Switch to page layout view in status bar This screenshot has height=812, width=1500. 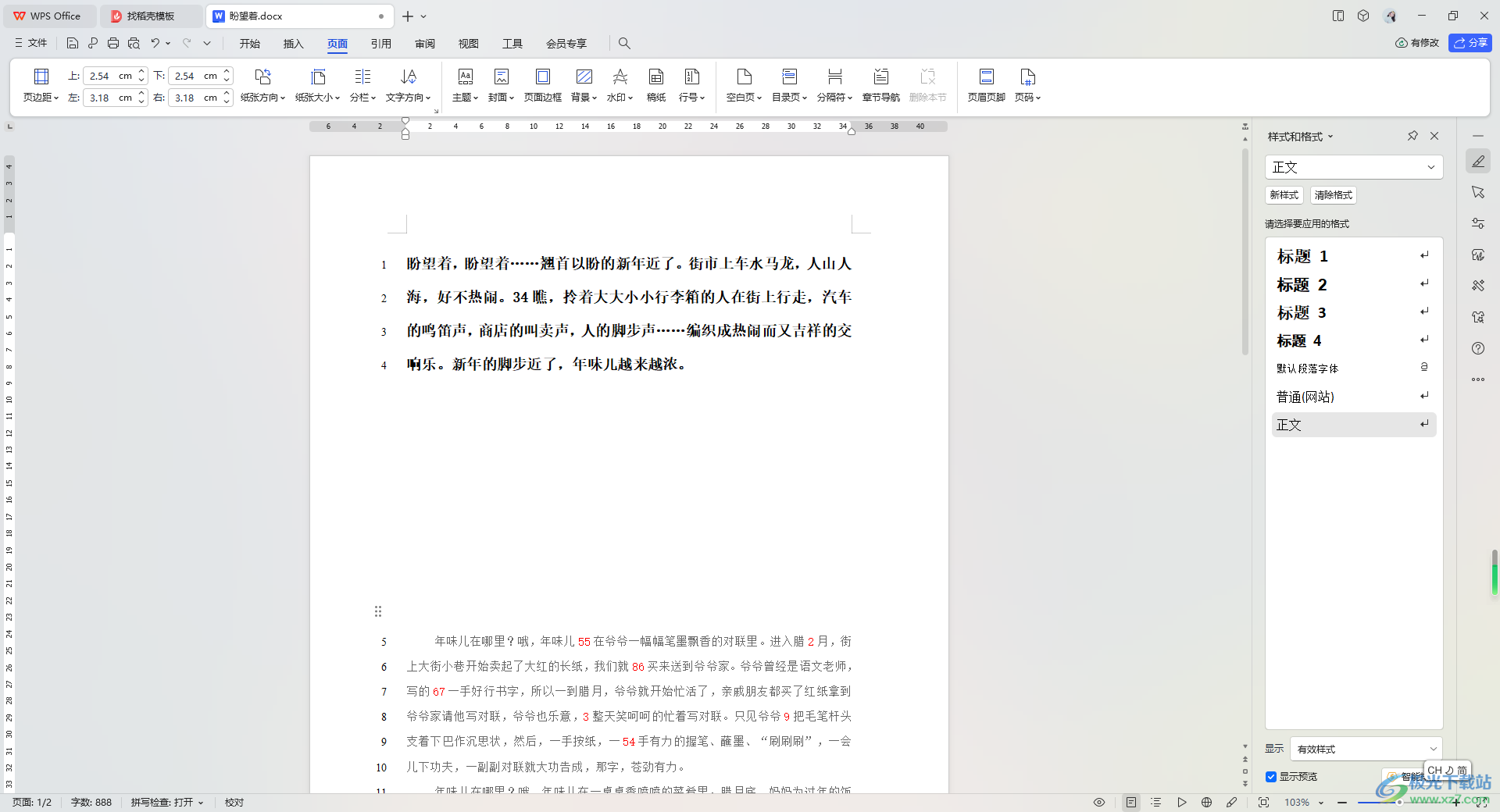tap(1131, 802)
